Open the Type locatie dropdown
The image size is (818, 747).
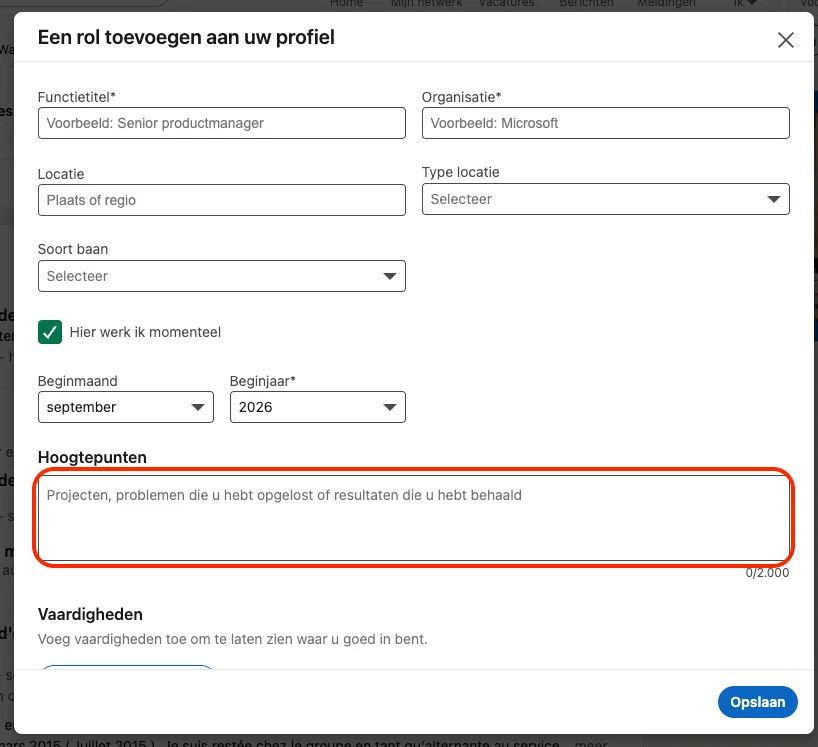(606, 199)
